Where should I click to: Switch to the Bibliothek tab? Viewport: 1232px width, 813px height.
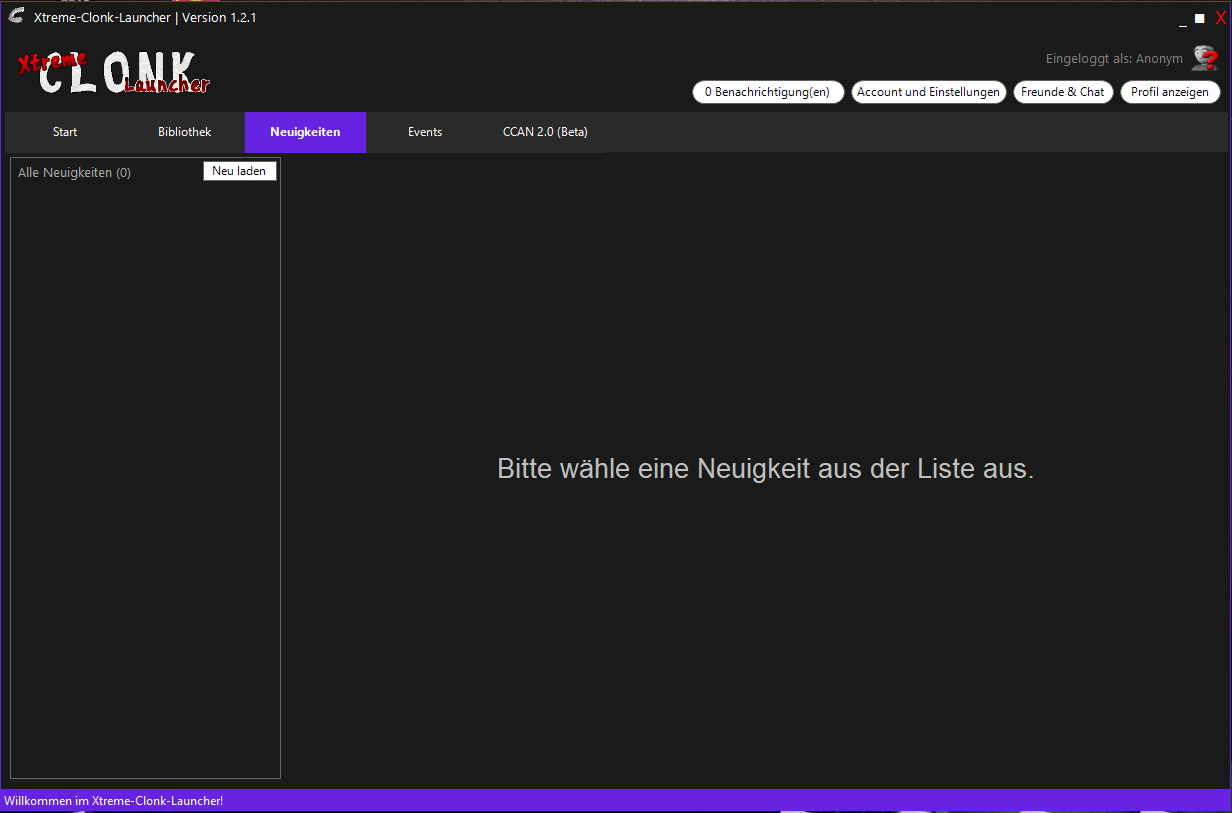185,132
